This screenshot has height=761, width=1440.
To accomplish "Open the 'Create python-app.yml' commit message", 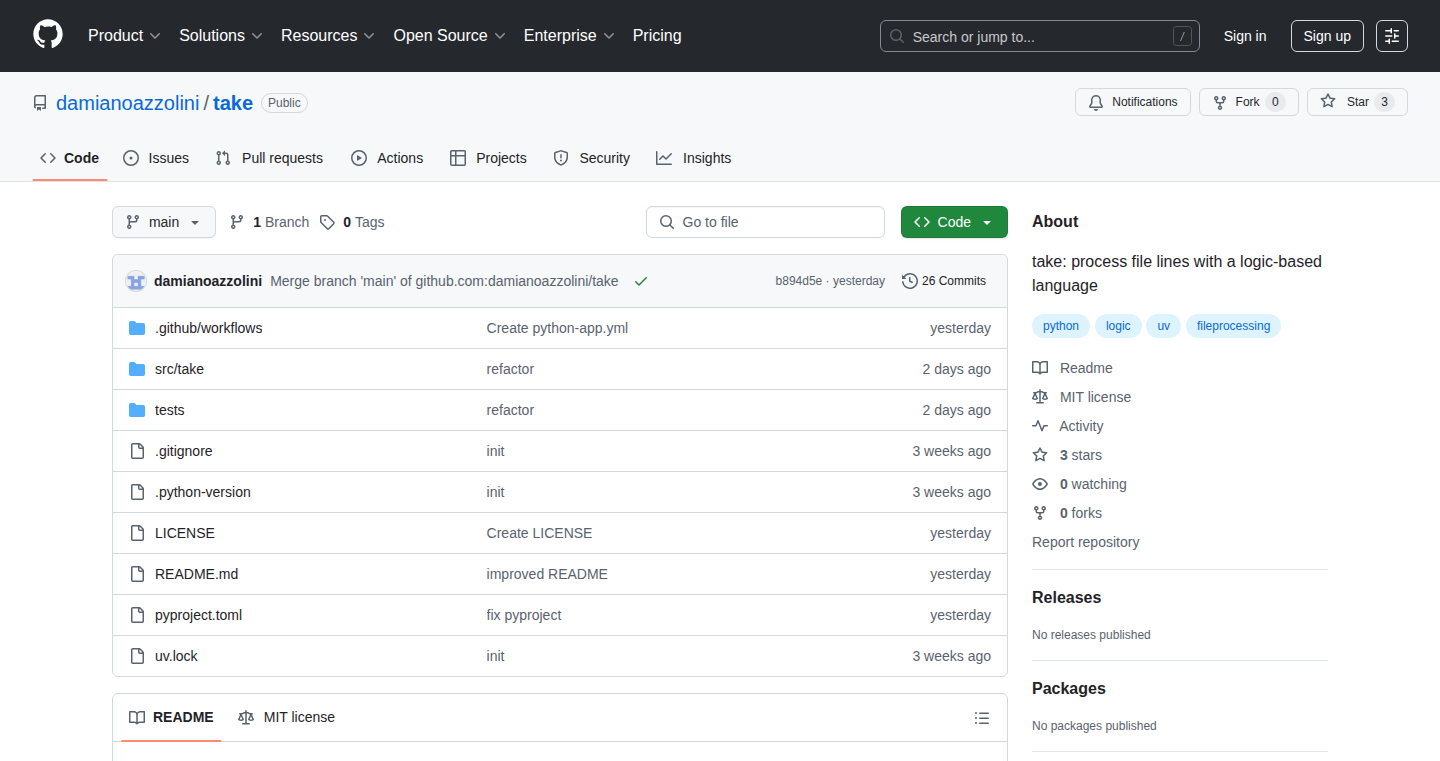I will pyautogui.click(x=557, y=328).
